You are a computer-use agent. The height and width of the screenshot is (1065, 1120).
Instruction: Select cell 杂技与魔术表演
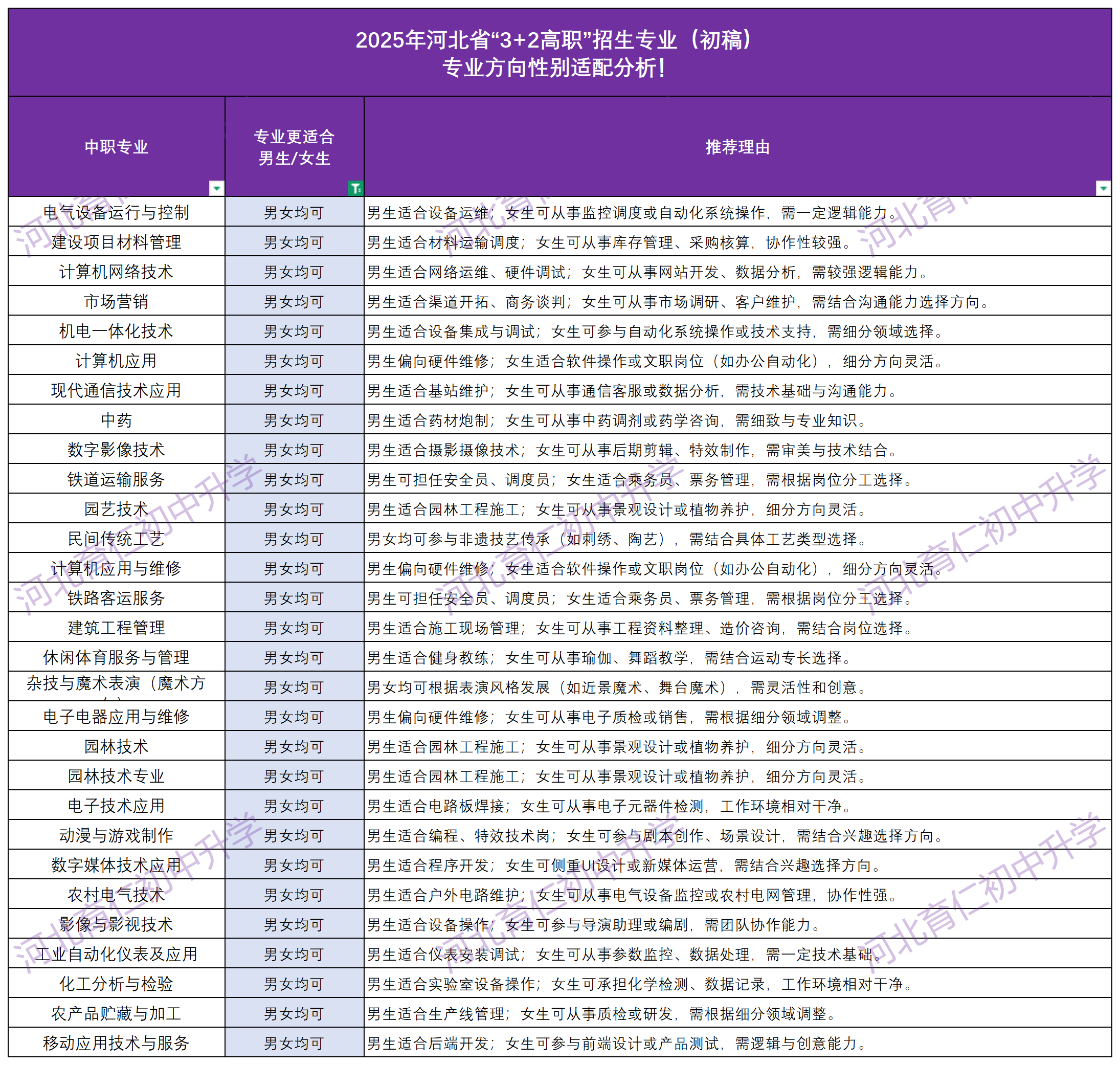[x=117, y=687]
